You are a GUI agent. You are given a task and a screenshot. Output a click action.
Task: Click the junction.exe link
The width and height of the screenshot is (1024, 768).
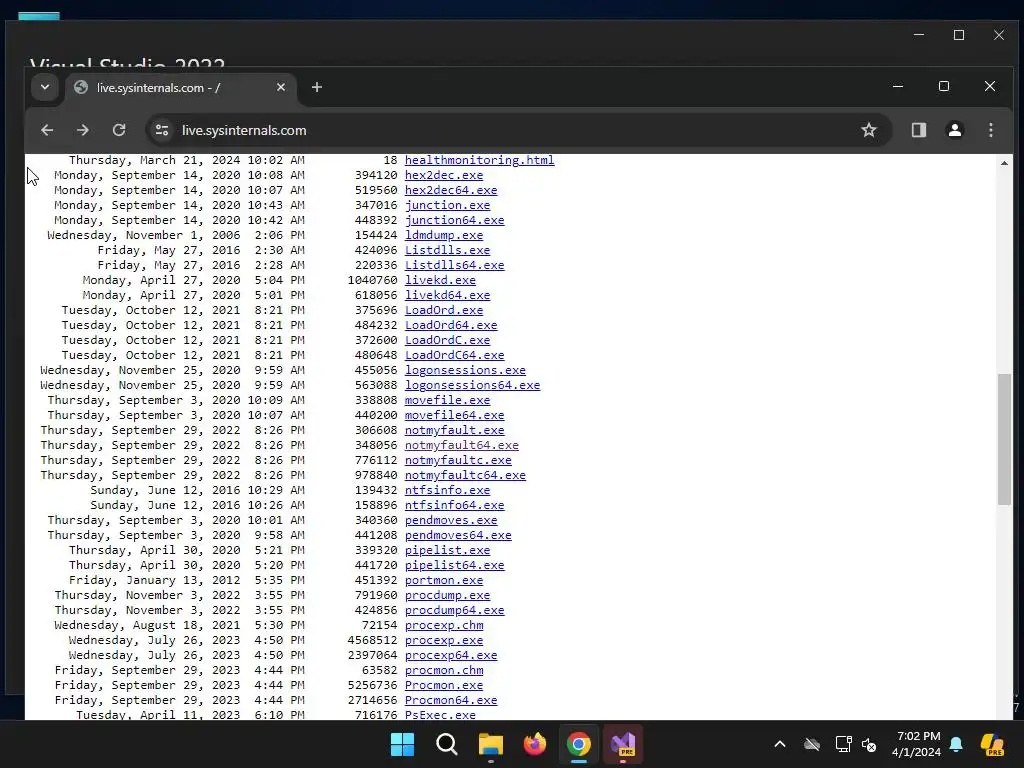[x=447, y=205]
